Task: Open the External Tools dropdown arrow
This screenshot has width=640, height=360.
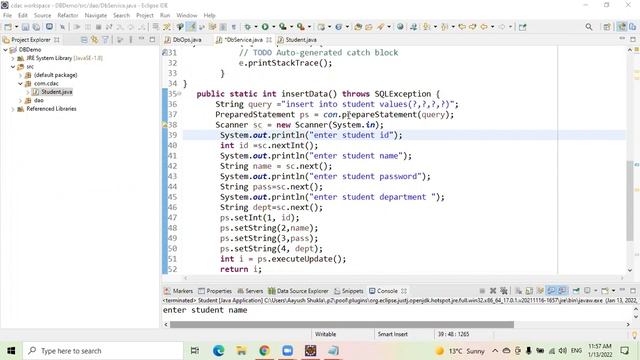Action: coord(309,27)
